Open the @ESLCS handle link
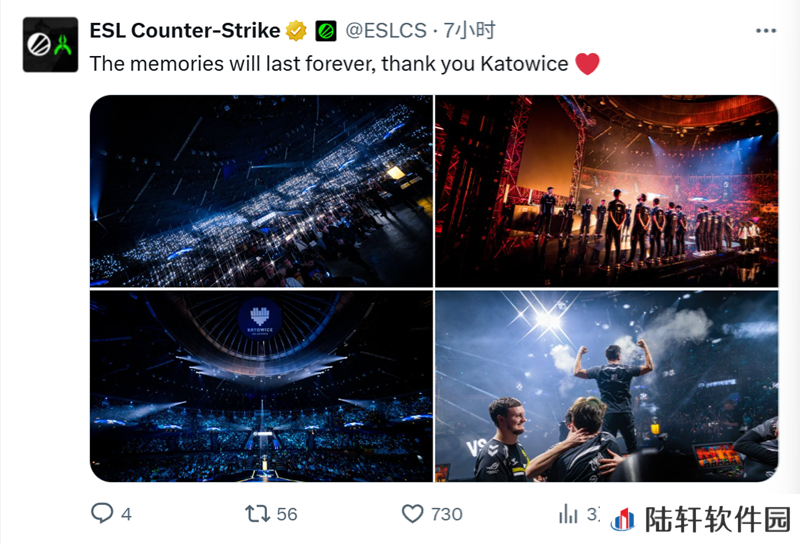The width and height of the screenshot is (800, 544). click(x=386, y=31)
